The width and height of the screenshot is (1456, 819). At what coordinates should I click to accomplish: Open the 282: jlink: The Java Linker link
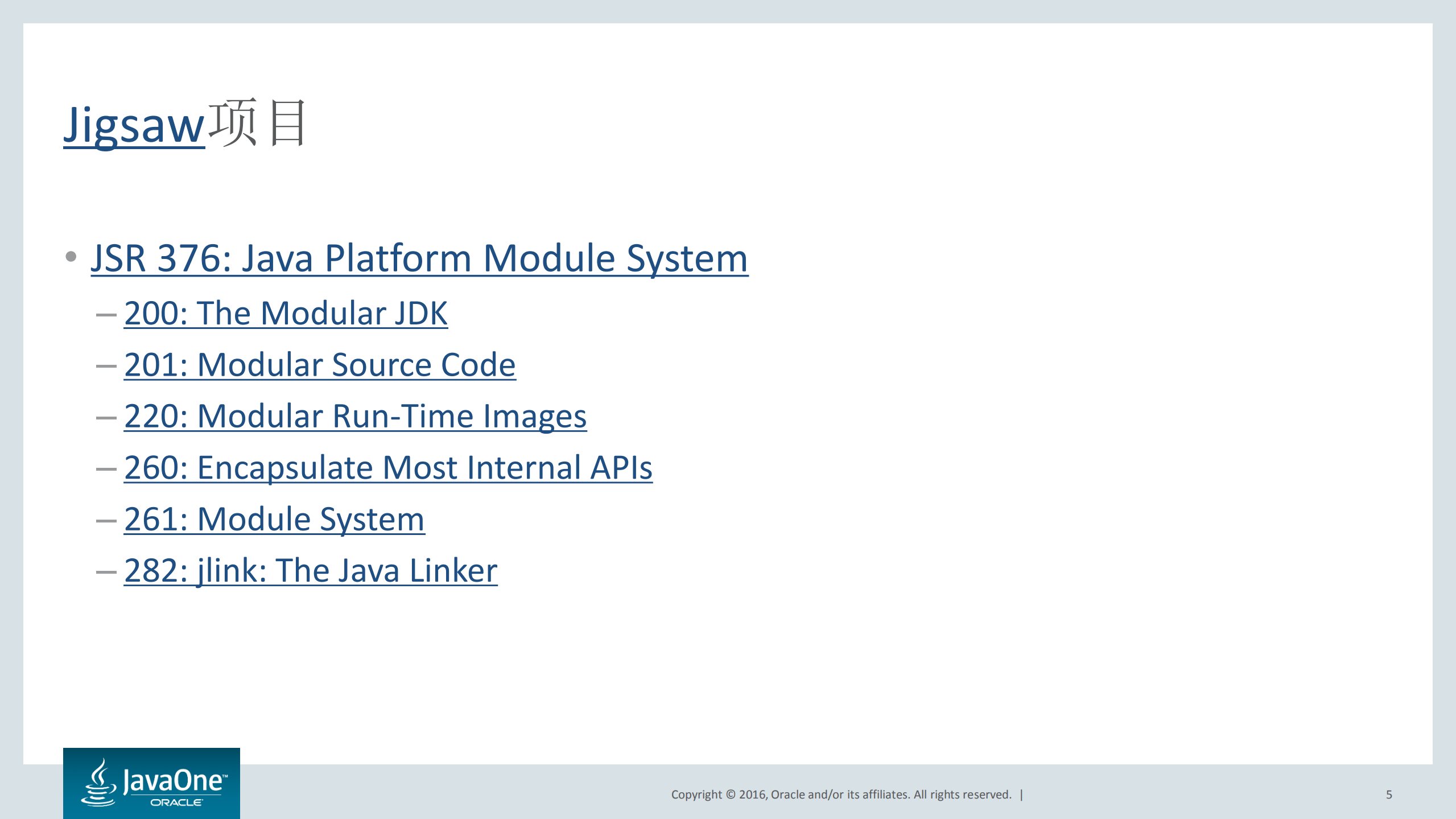click(x=310, y=569)
